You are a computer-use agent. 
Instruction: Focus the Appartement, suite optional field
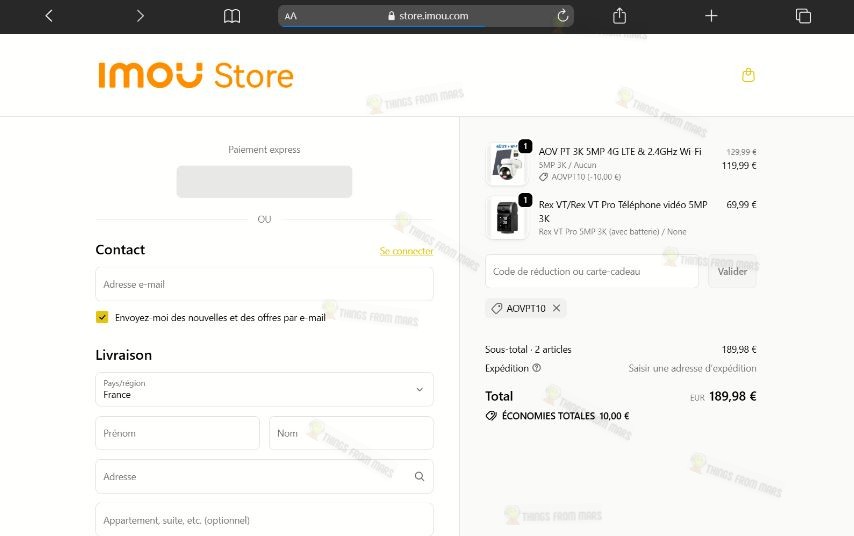(x=264, y=520)
